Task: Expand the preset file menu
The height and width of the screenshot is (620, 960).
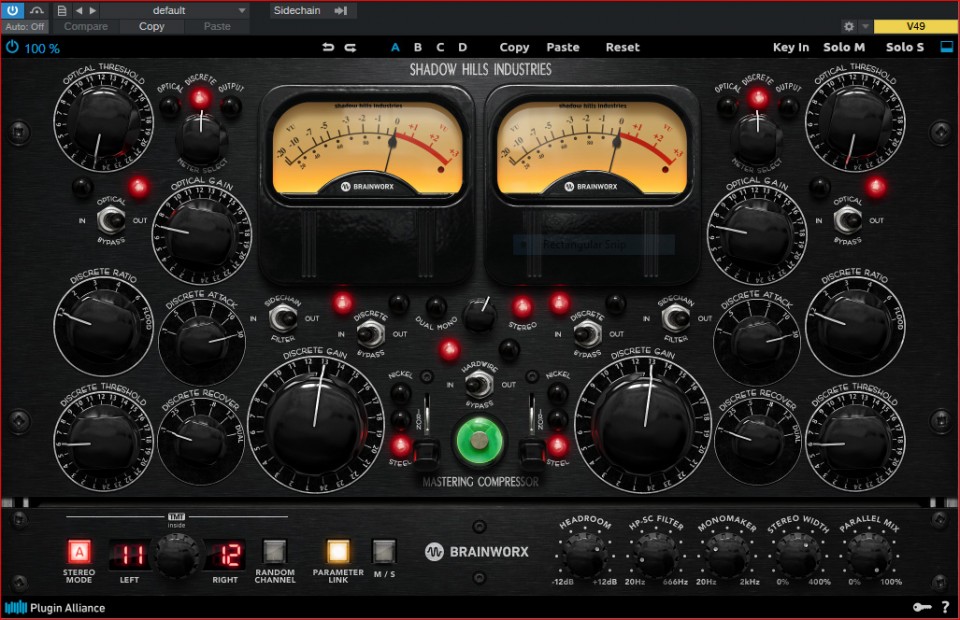Action: 62,10
